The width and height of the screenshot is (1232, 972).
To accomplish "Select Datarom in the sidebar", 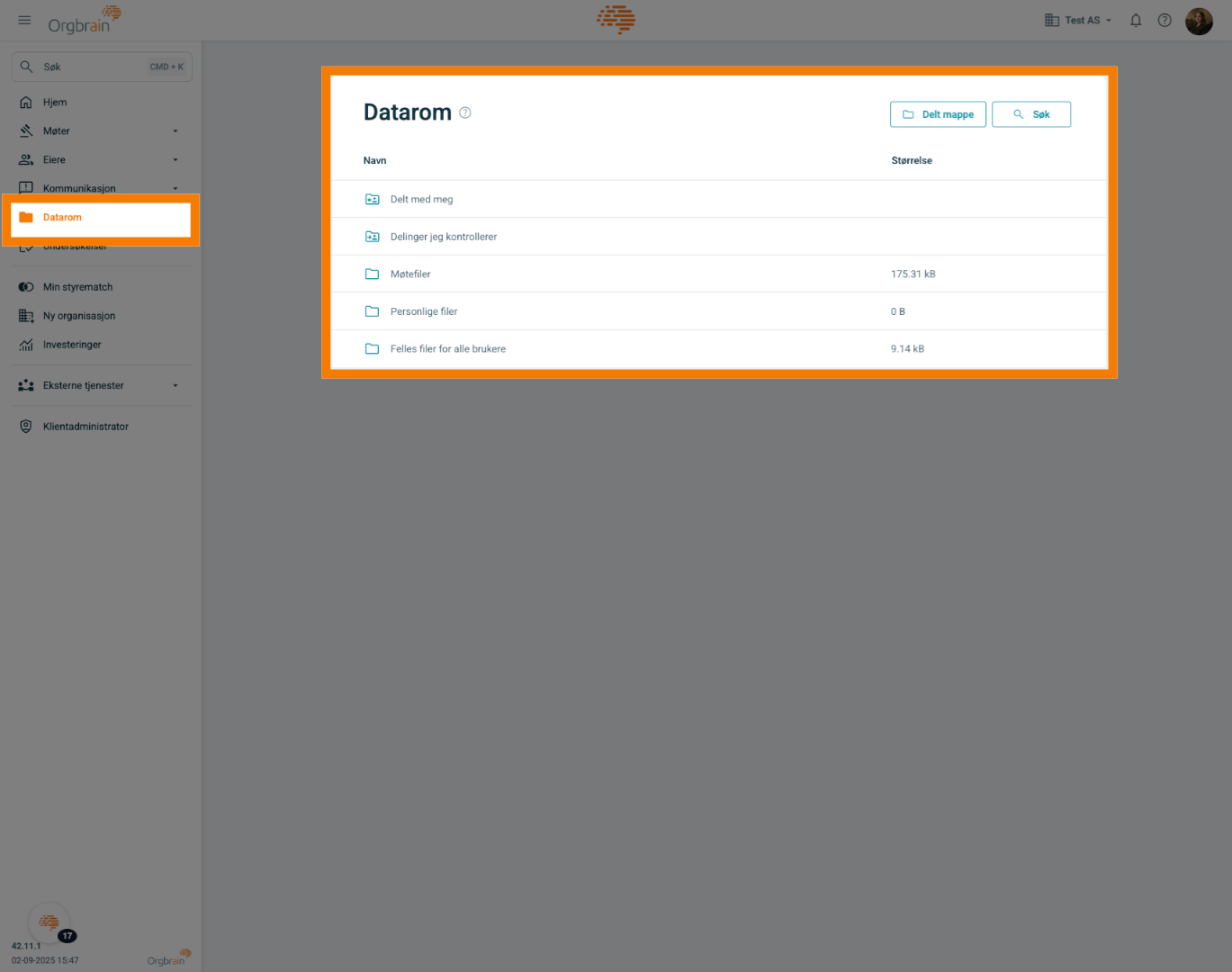I will tap(101, 218).
